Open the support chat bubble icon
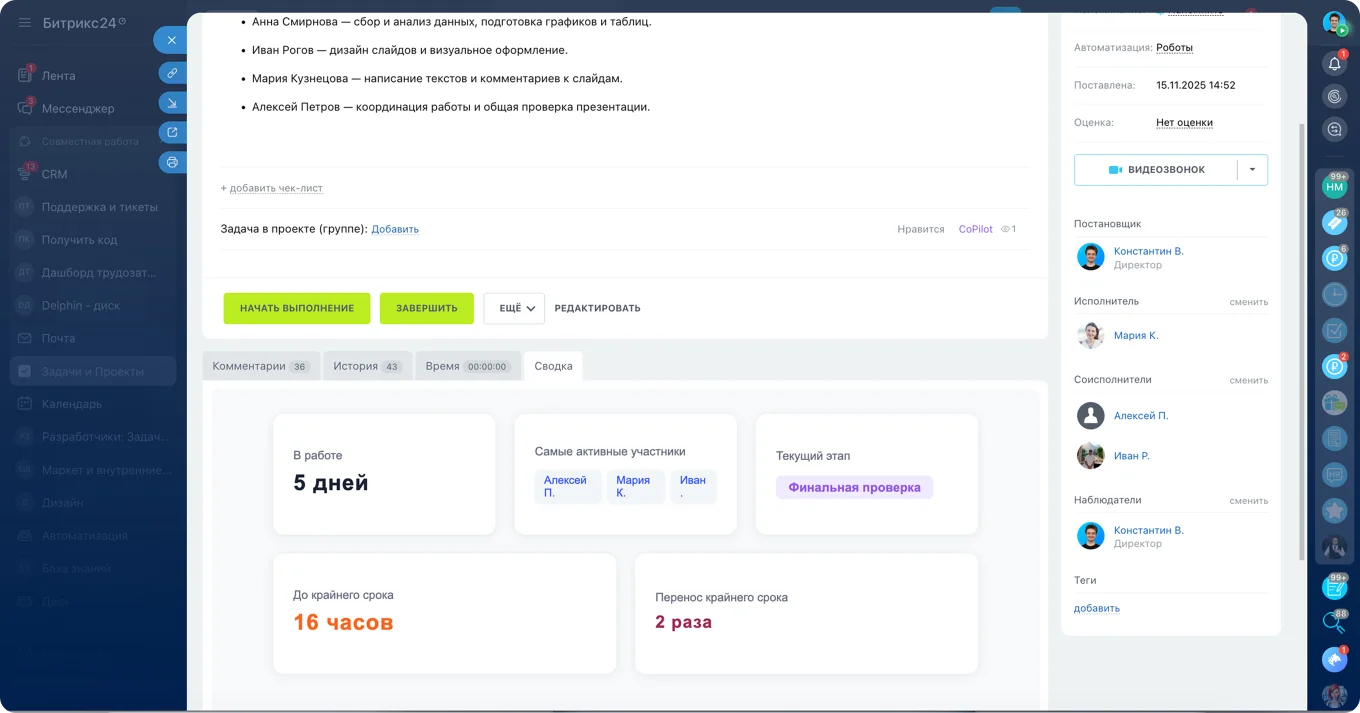 pos(1334,129)
